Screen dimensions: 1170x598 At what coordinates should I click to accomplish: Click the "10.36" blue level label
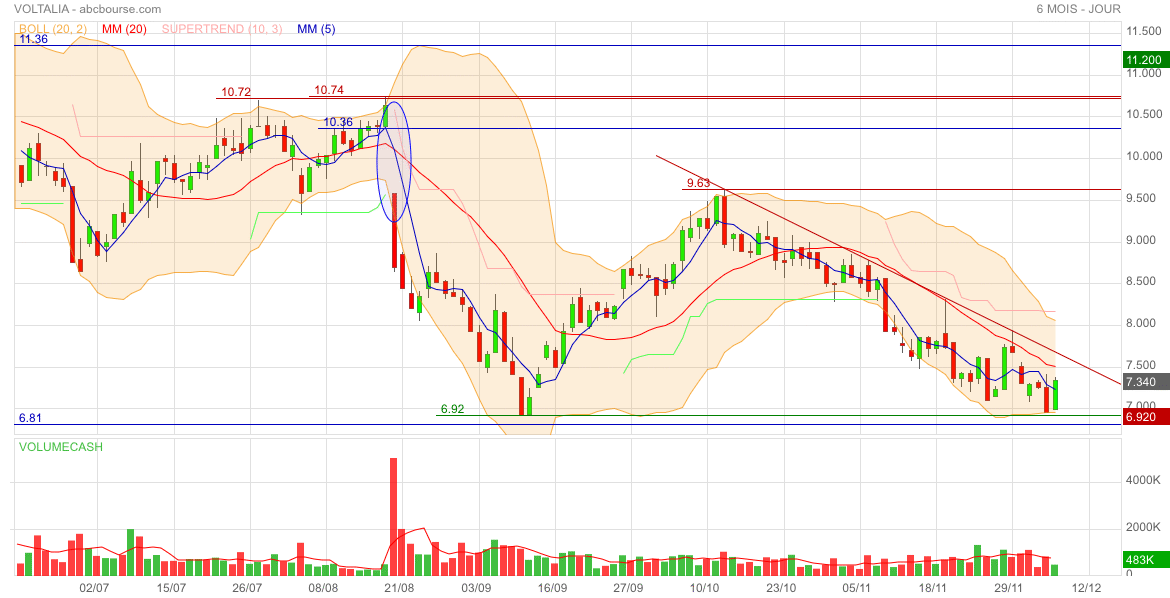tap(339, 122)
